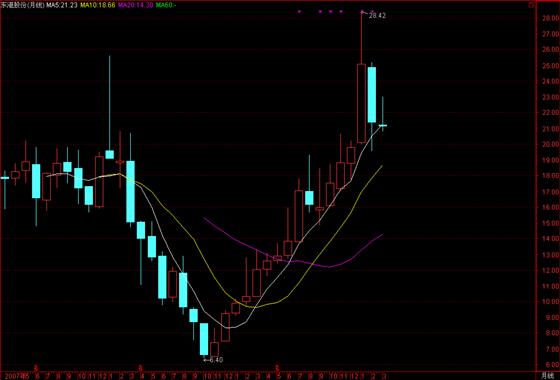This screenshot has width=560, height=380.
Task: Click the cyan candle with long upper wick near 25
Action: pos(110,154)
